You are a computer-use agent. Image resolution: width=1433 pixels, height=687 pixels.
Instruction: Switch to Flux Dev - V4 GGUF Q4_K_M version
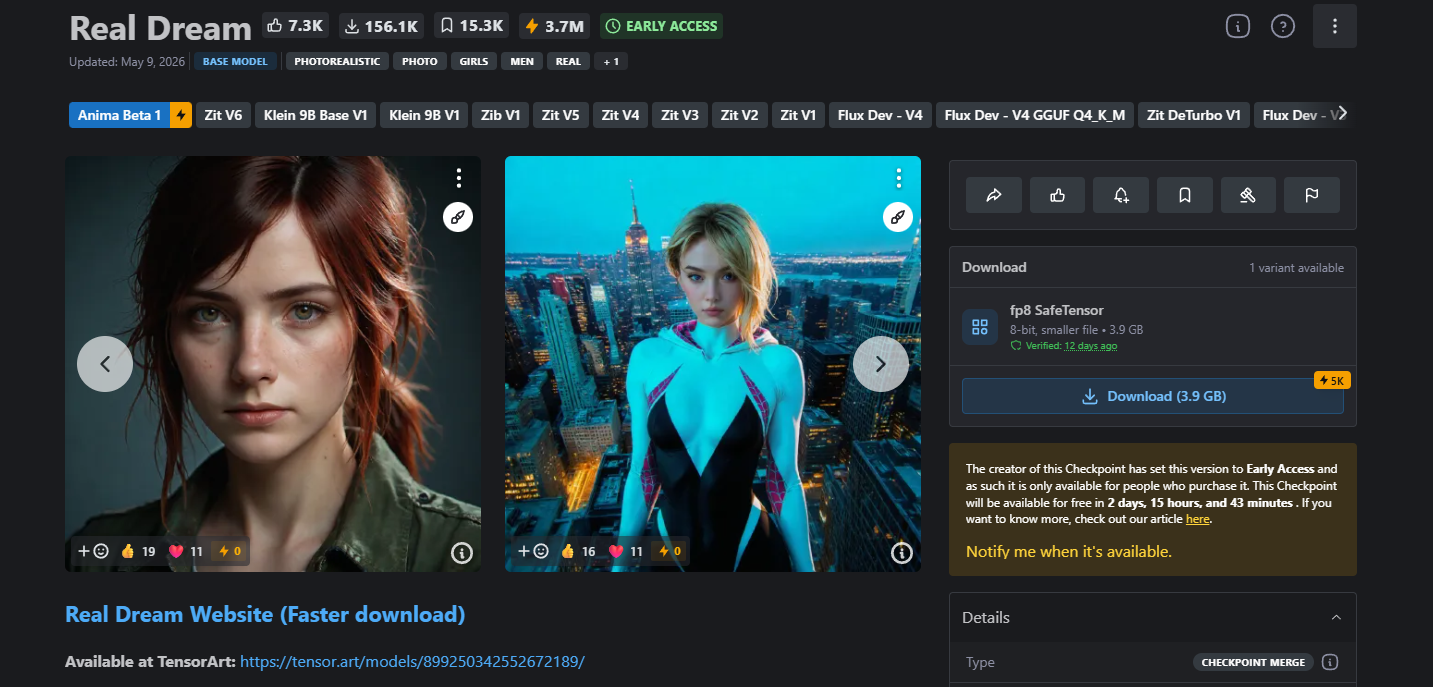tap(1035, 115)
